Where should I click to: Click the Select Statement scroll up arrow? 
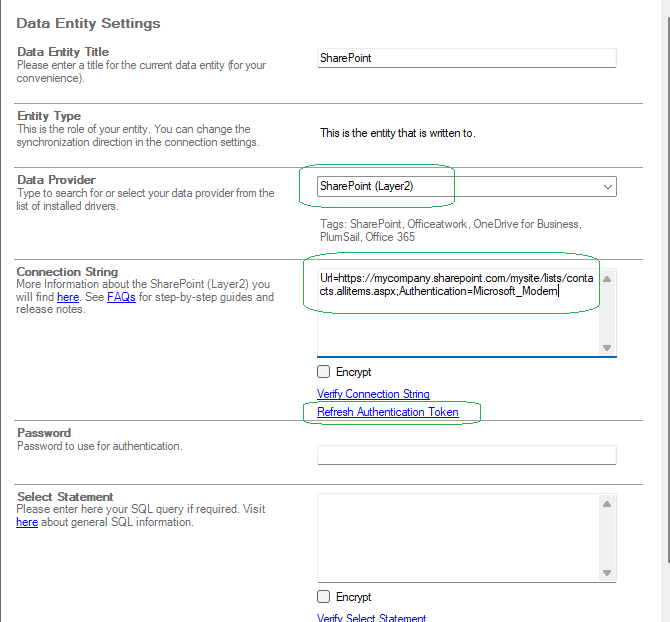point(607,504)
